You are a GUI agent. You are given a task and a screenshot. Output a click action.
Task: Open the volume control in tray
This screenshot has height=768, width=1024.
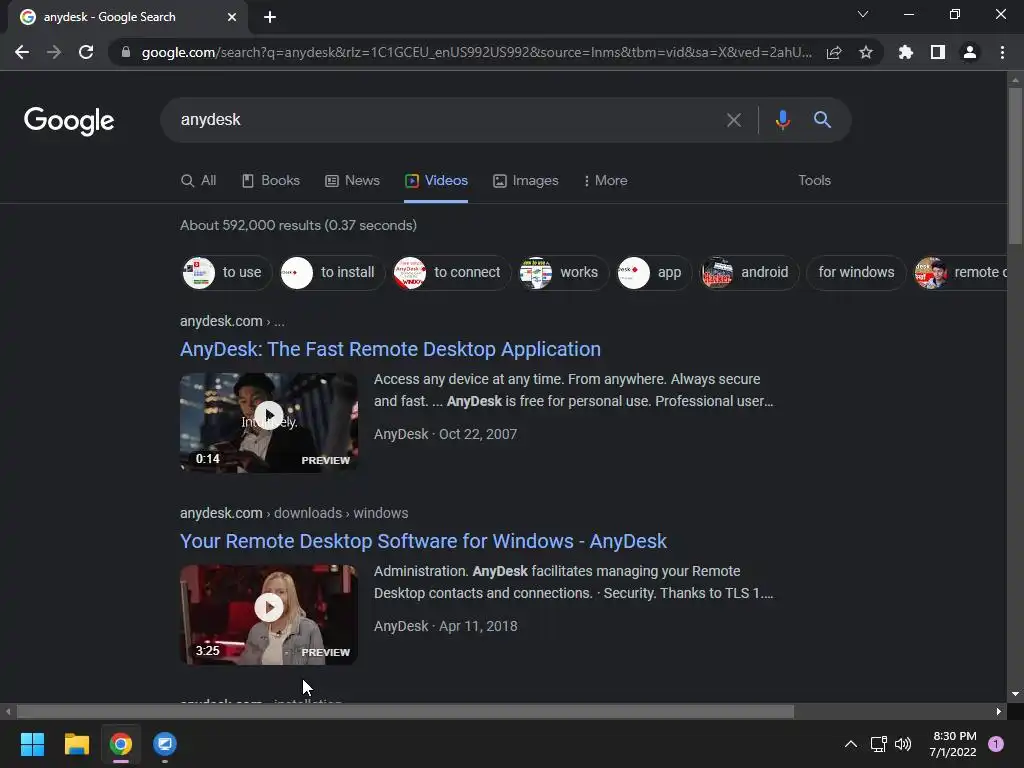(903, 744)
